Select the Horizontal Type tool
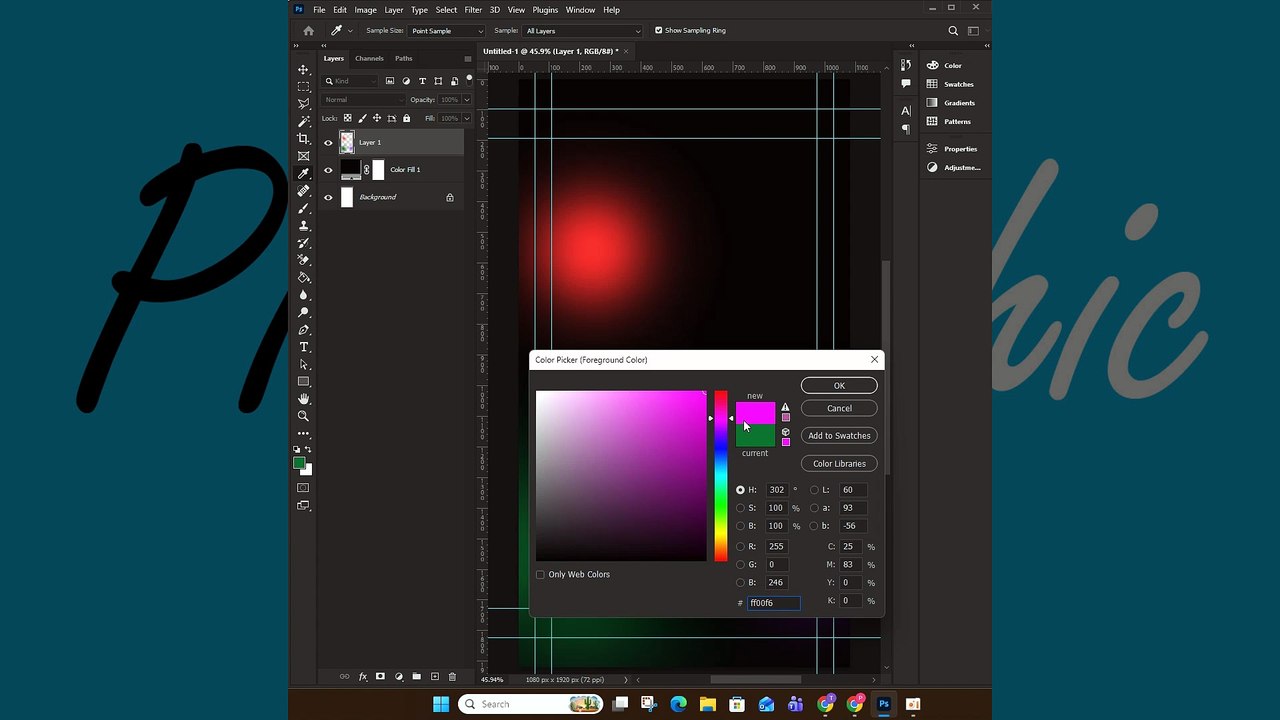Screen dimensions: 1280x720 point(303,347)
